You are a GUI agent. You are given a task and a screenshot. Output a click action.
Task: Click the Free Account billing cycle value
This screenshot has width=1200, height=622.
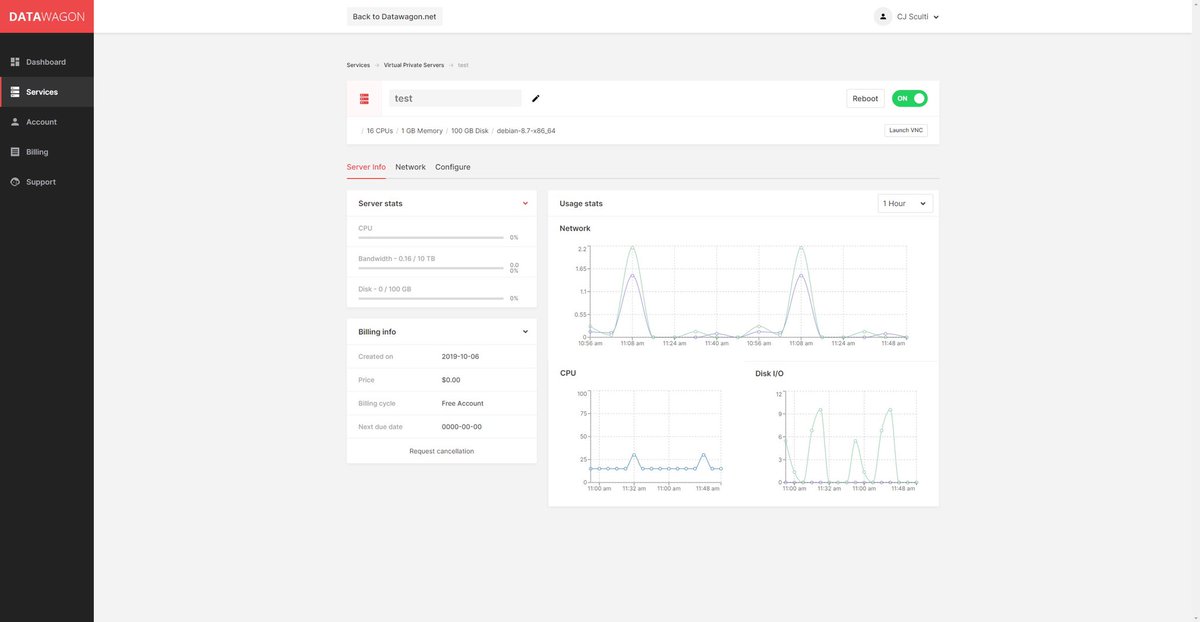(462, 403)
